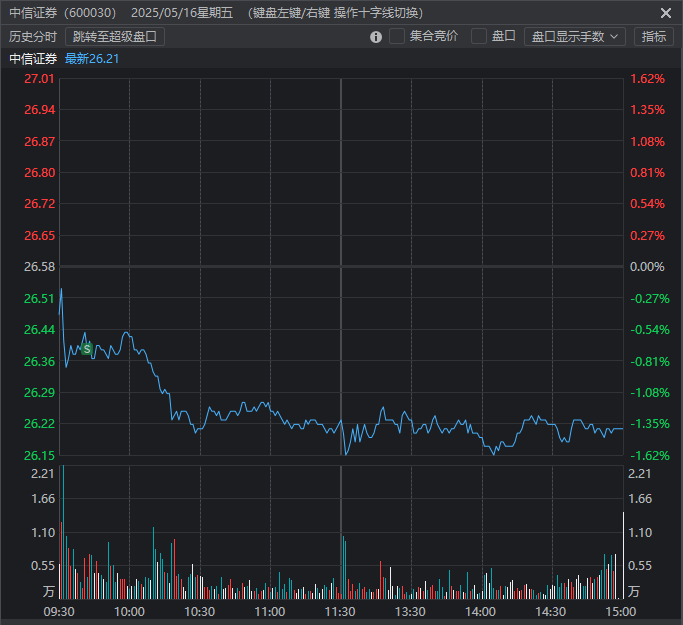The width and height of the screenshot is (683, 625).
Task: Click the info circle icon beside 集合竞价
Action: 376,37
